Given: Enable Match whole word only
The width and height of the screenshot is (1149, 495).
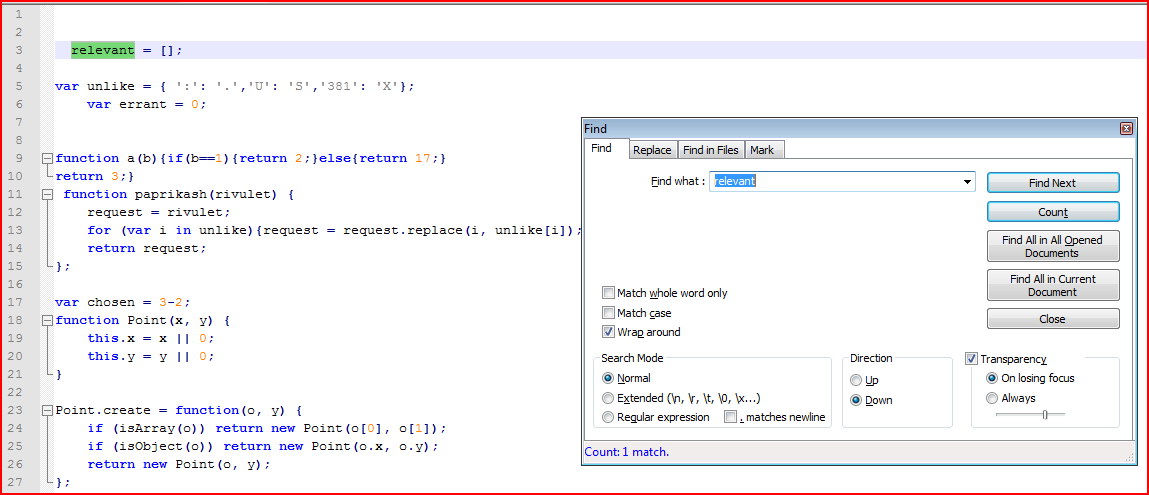Looking at the screenshot, I should tap(609, 293).
